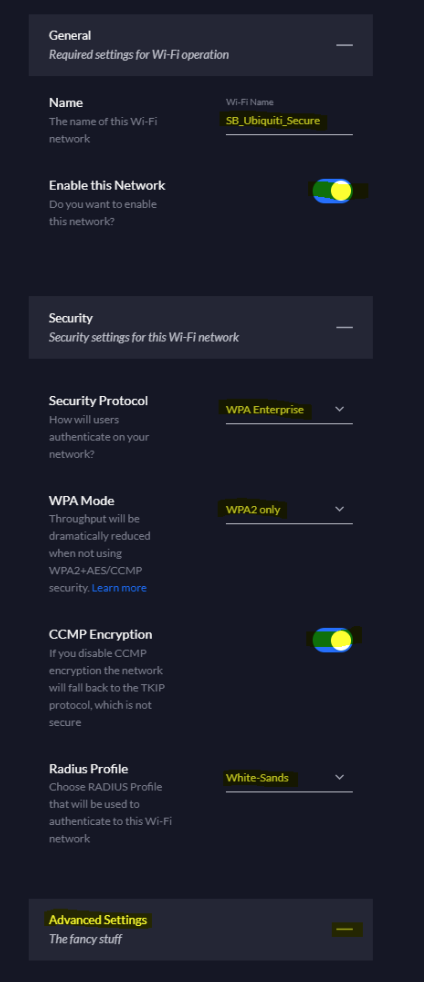Click the SB_Ubiquiti_Secure Wi-Fi name field
This screenshot has height=982, width=424.
tap(289, 121)
